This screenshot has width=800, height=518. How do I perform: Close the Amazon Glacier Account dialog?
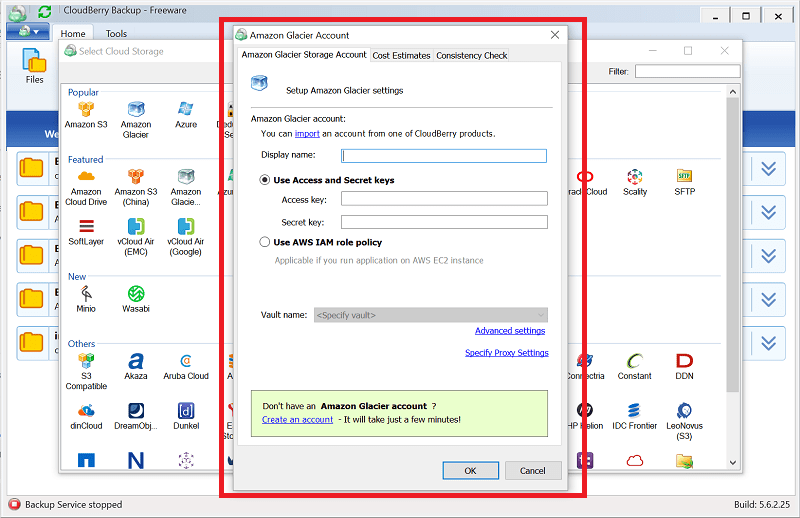tap(555, 35)
